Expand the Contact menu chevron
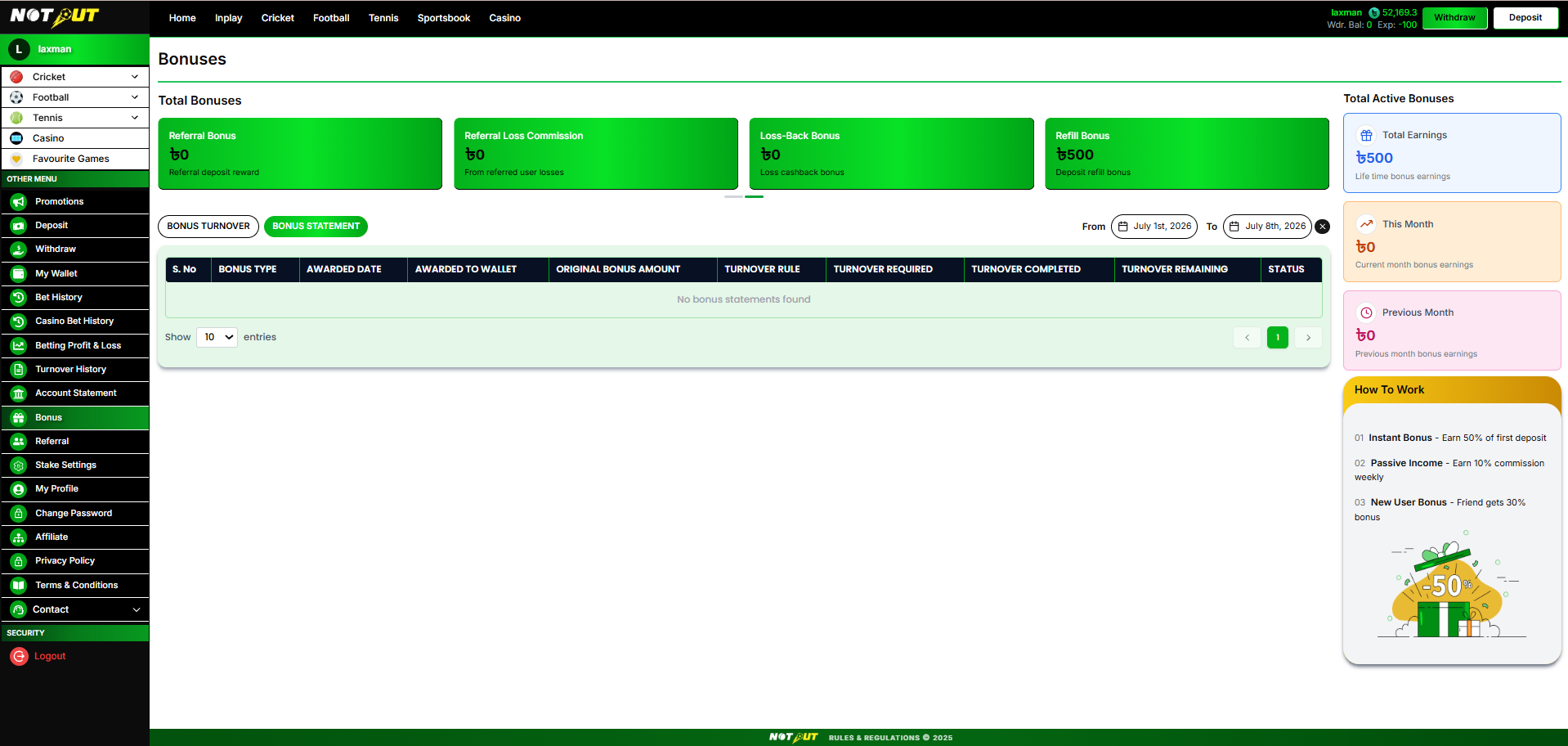 137,610
